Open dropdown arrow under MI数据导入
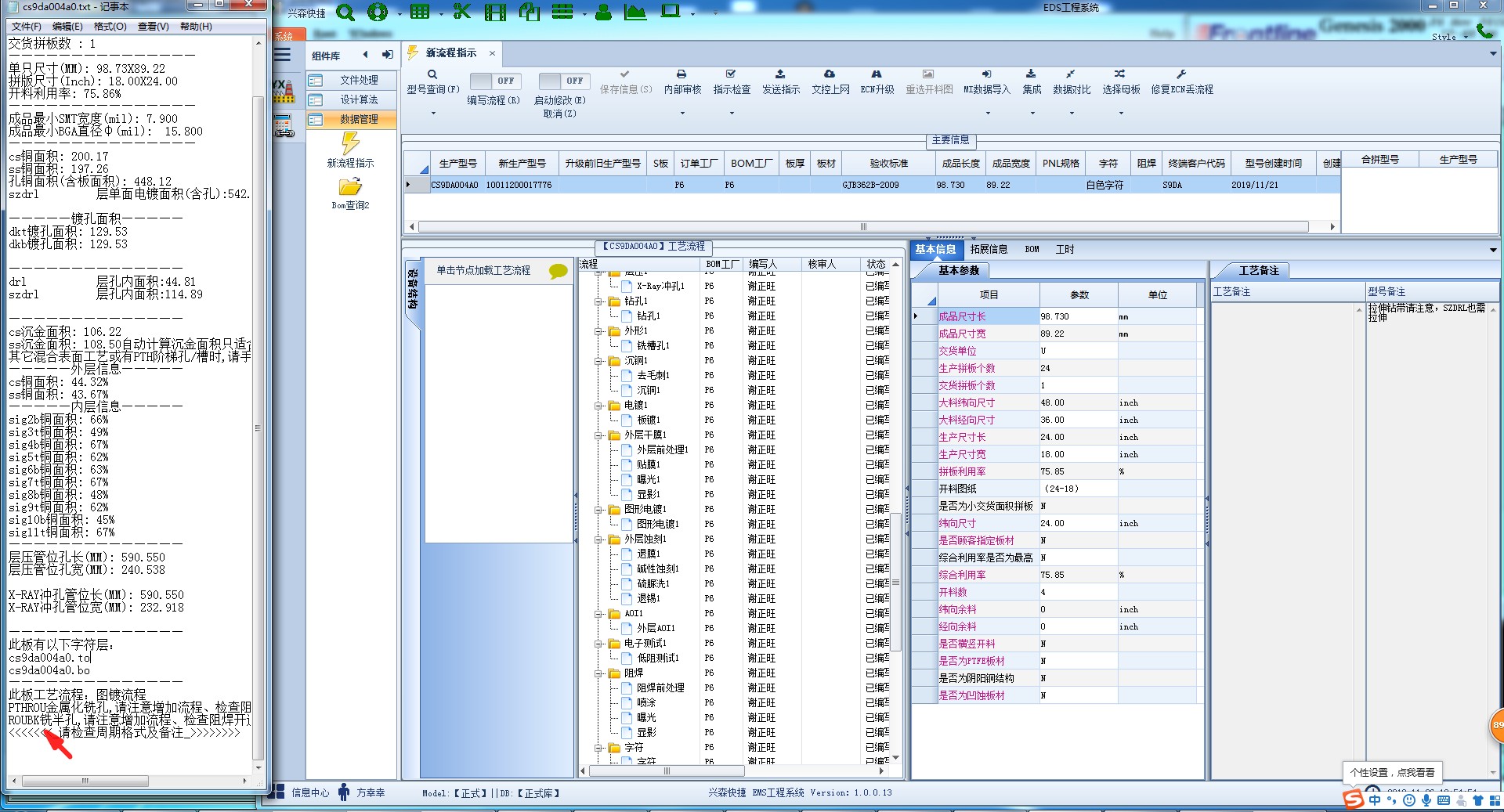 coord(987,114)
